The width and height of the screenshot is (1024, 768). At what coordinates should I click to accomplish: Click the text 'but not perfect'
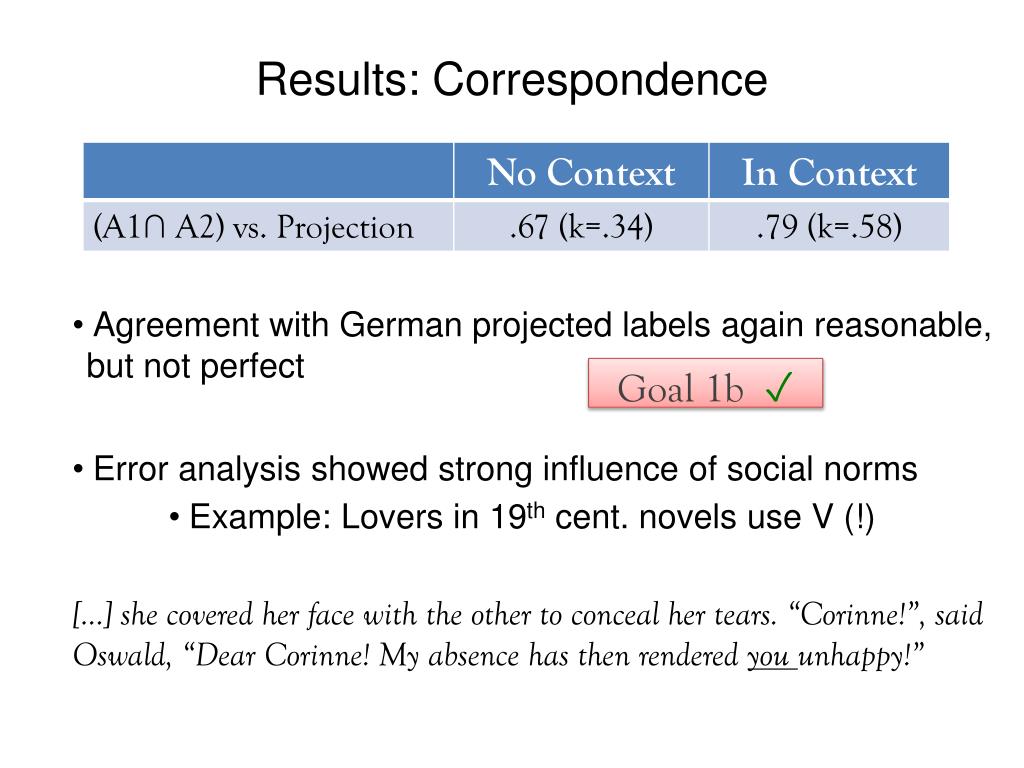tap(195, 366)
